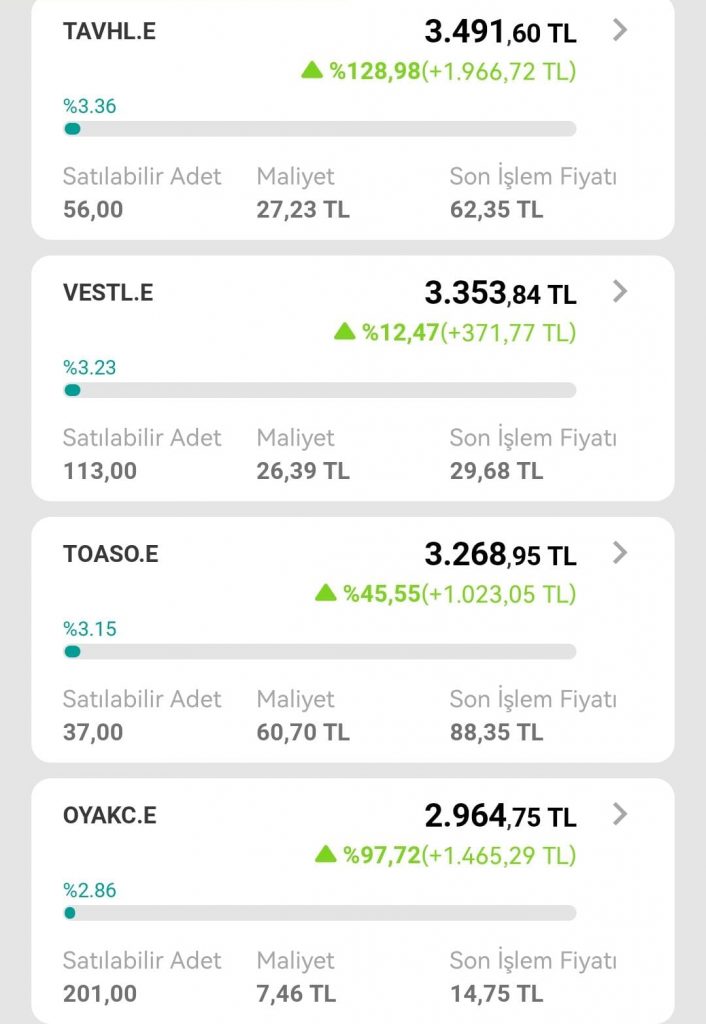Tap green triangle next to %97,72
706x1024 pixels.
pyautogui.click(x=326, y=854)
